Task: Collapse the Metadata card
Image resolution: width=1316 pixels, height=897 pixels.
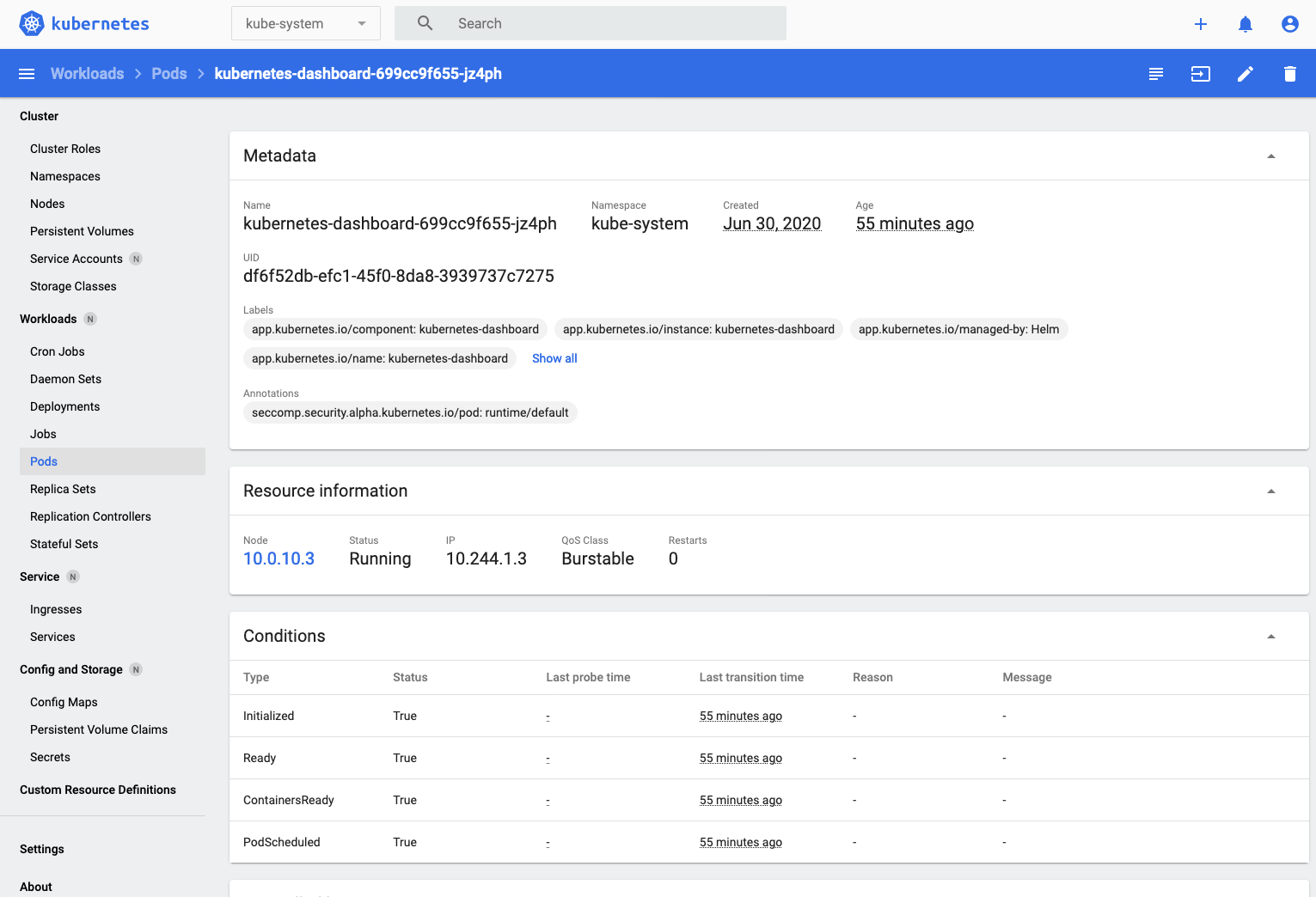Action: pos(1271,156)
